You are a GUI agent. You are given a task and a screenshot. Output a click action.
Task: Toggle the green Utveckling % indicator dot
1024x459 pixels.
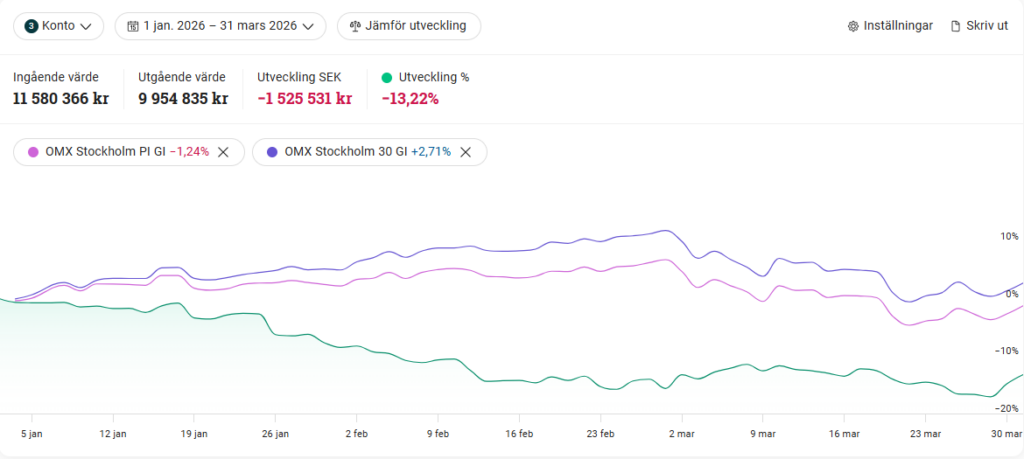387,77
